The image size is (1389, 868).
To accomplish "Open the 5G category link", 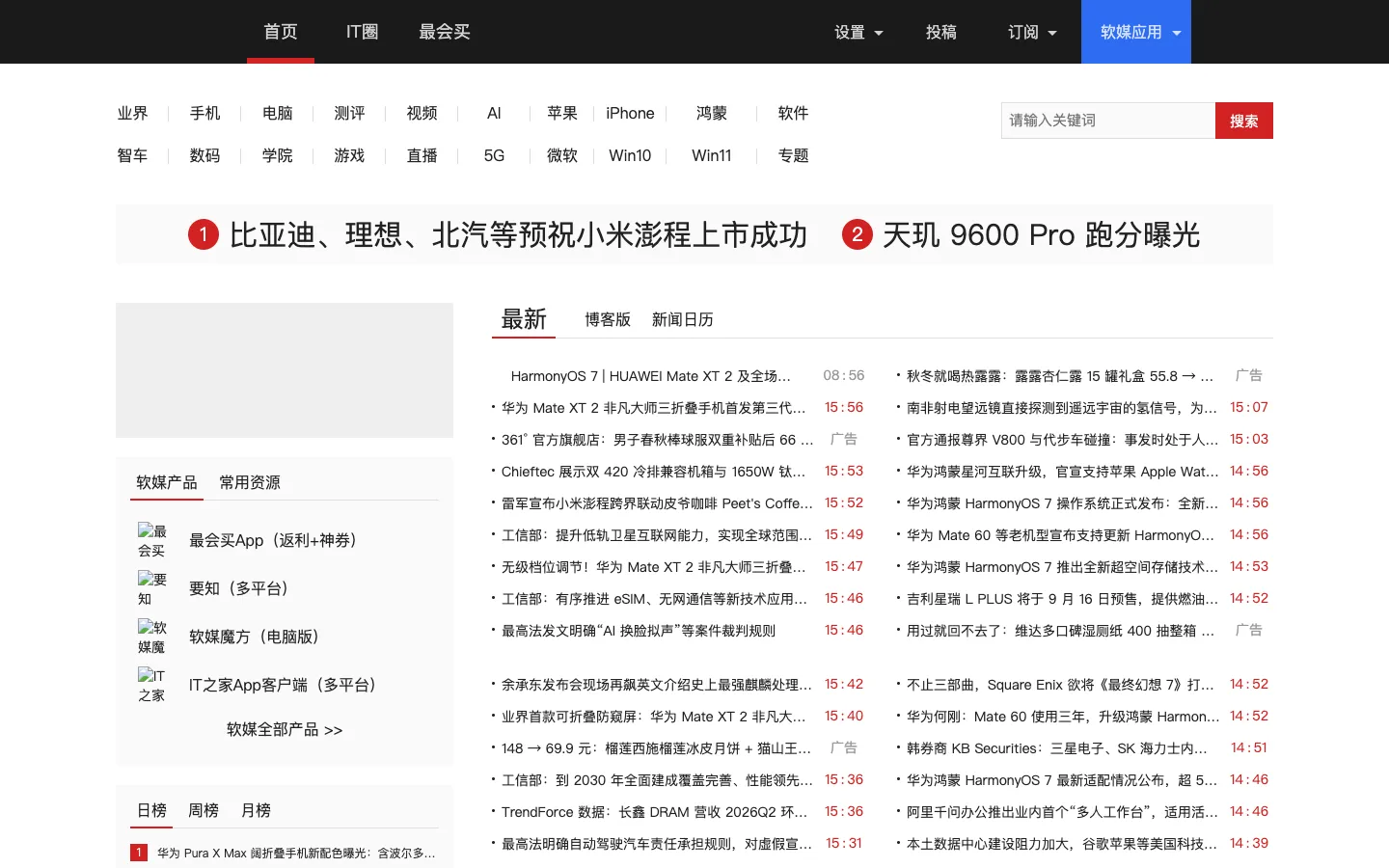I will tap(494, 155).
